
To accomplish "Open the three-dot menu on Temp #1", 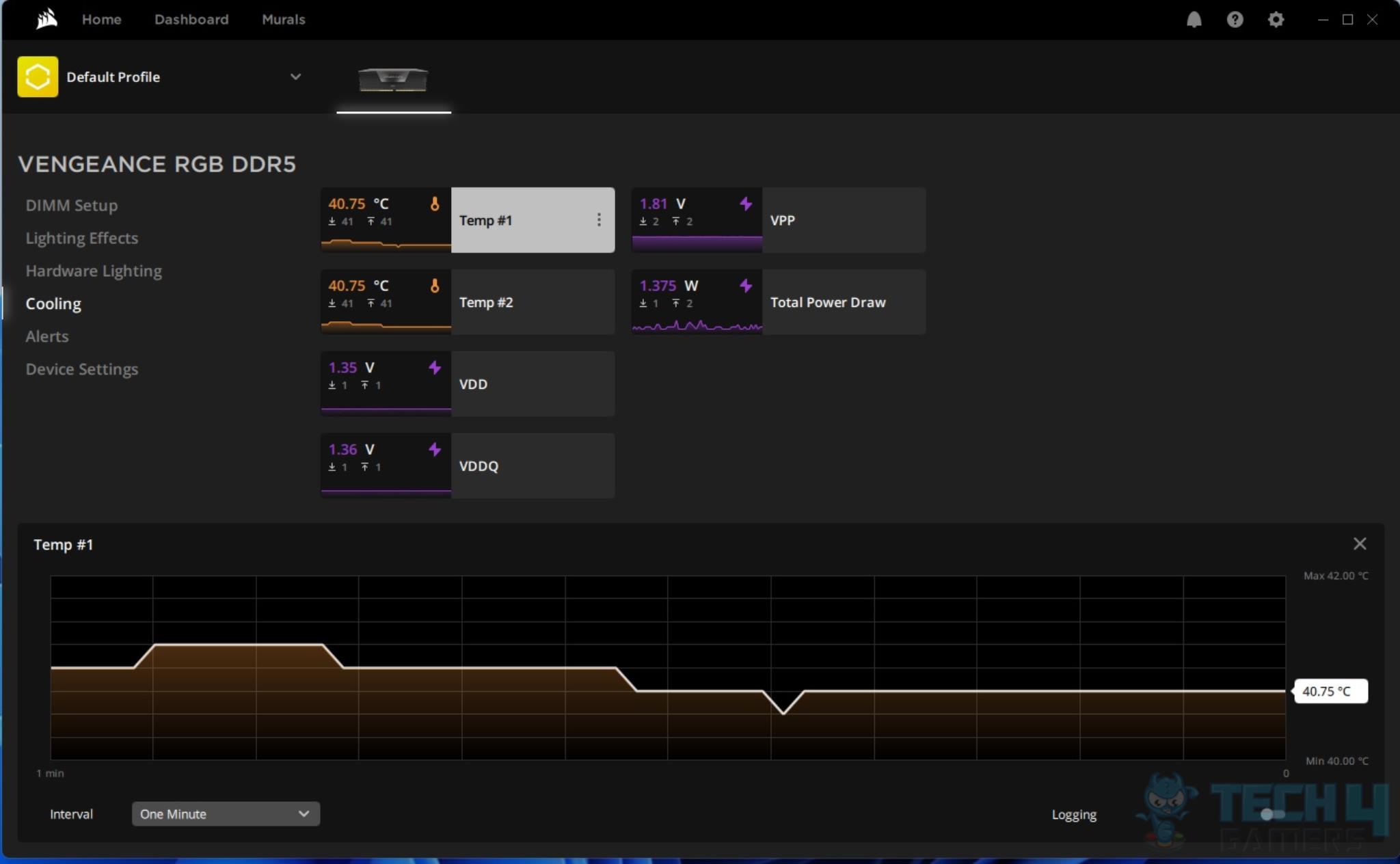I will click(x=599, y=220).
